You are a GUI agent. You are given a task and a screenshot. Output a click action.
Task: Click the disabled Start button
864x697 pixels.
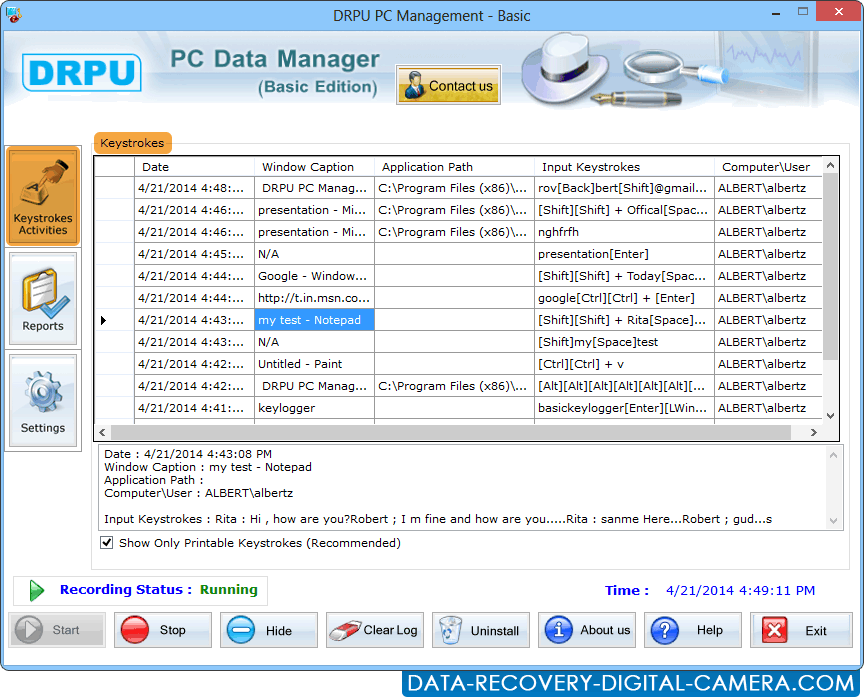[57, 630]
